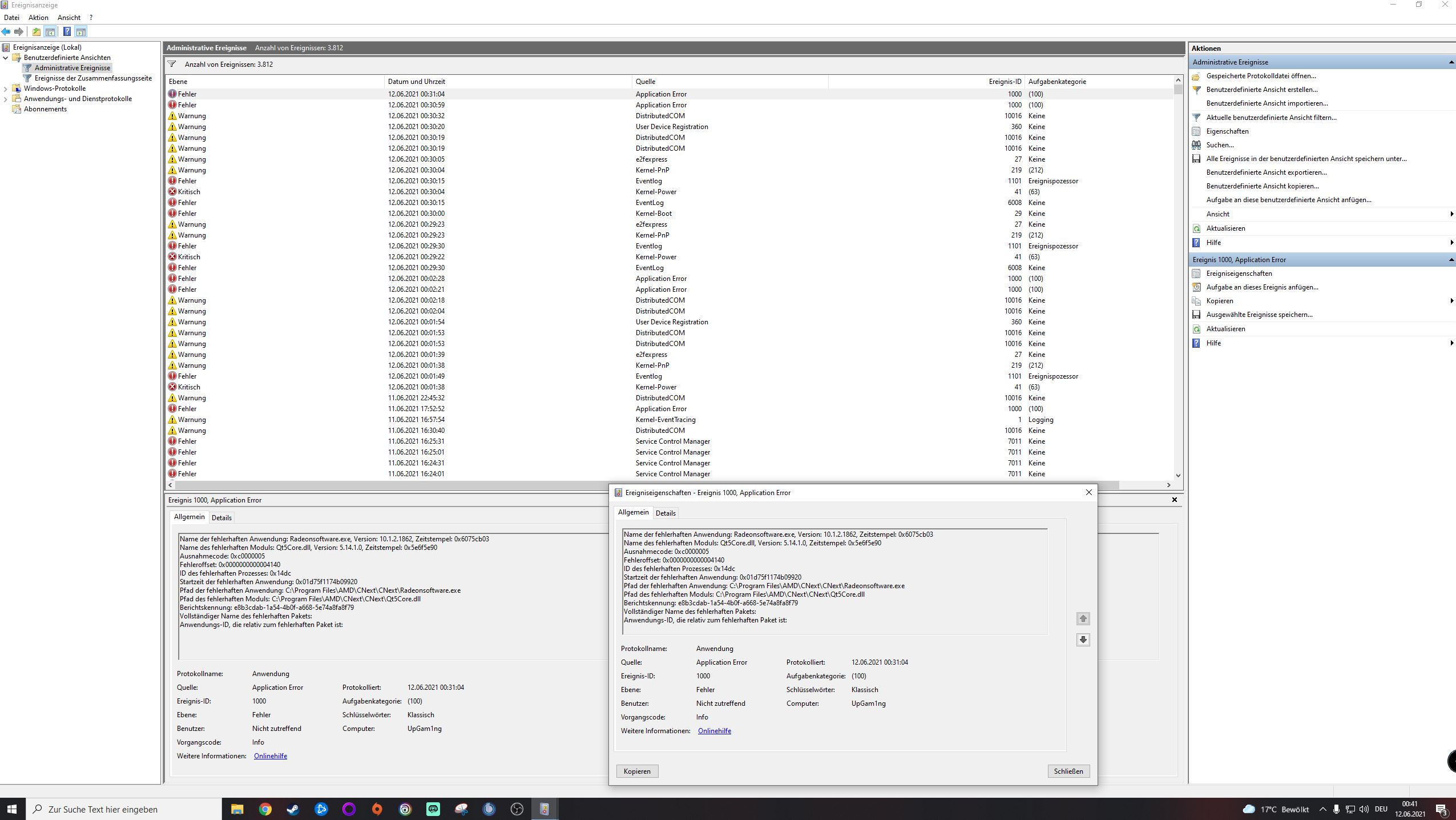The height and width of the screenshot is (820, 1456).
Task: Expand the Anwendungs- und Dienstprotokolle node
Action: (6, 99)
